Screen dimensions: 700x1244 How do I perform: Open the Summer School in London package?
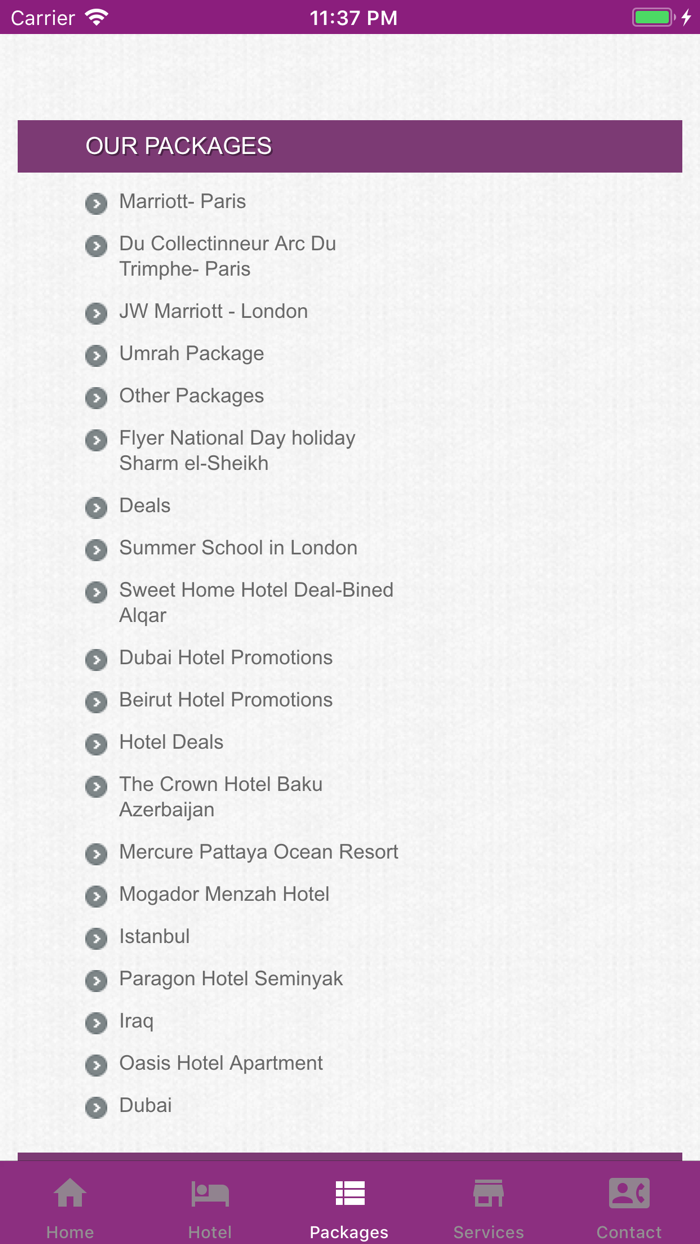point(238,548)
